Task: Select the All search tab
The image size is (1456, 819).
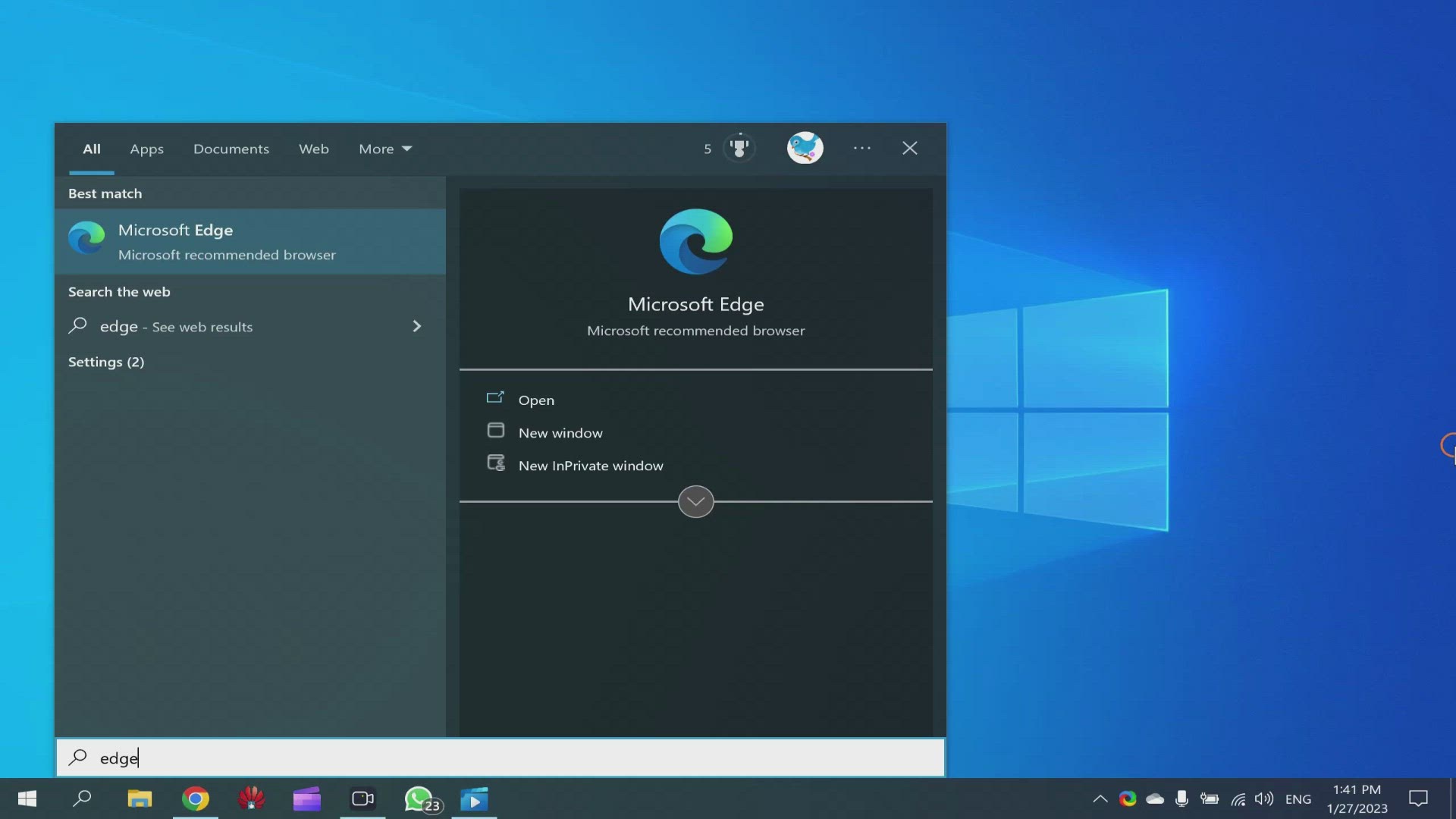Action: 92,149
